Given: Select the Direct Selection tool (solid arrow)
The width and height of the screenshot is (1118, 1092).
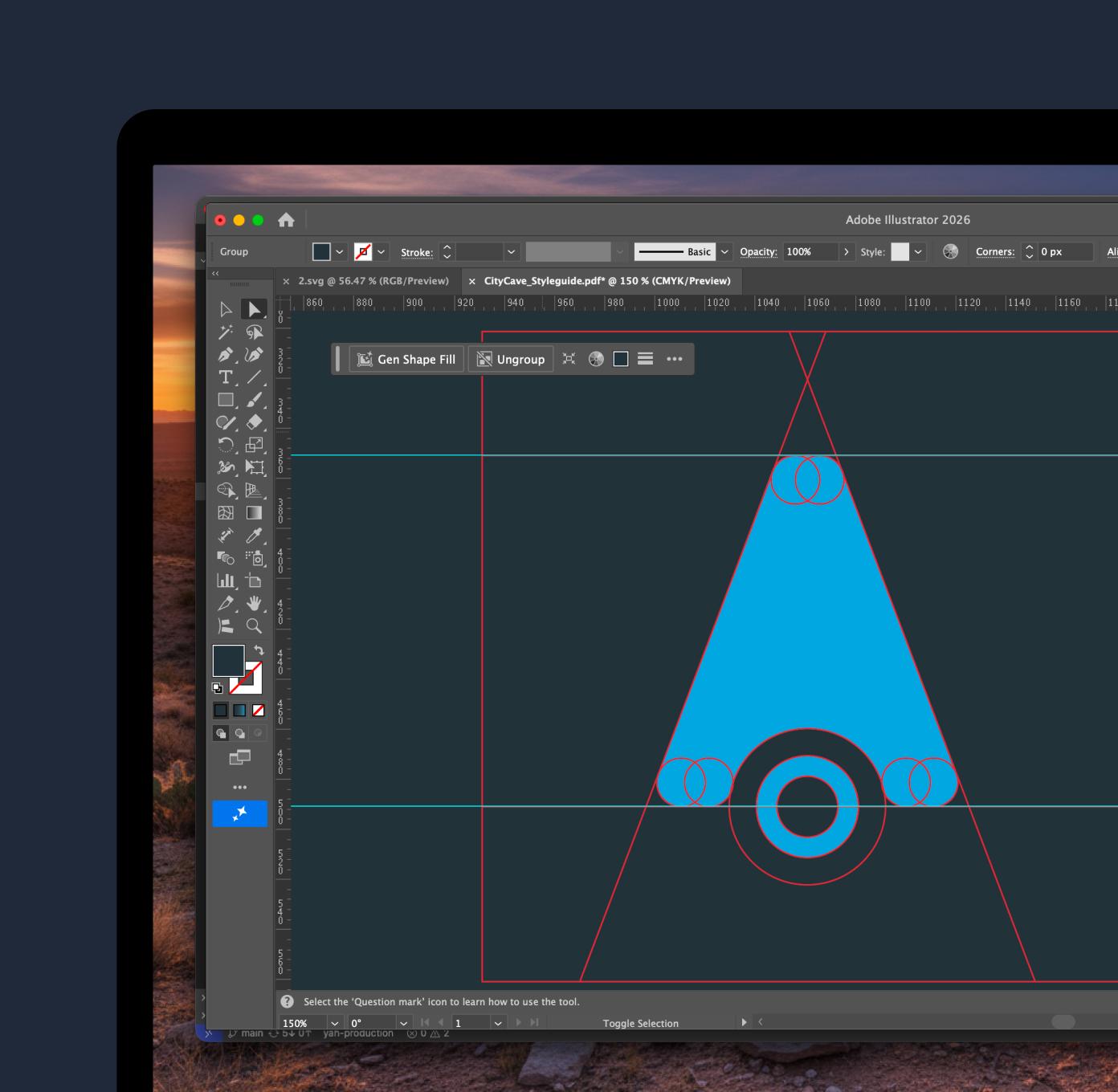Looking at the screenshot, I should click(254, 309).
